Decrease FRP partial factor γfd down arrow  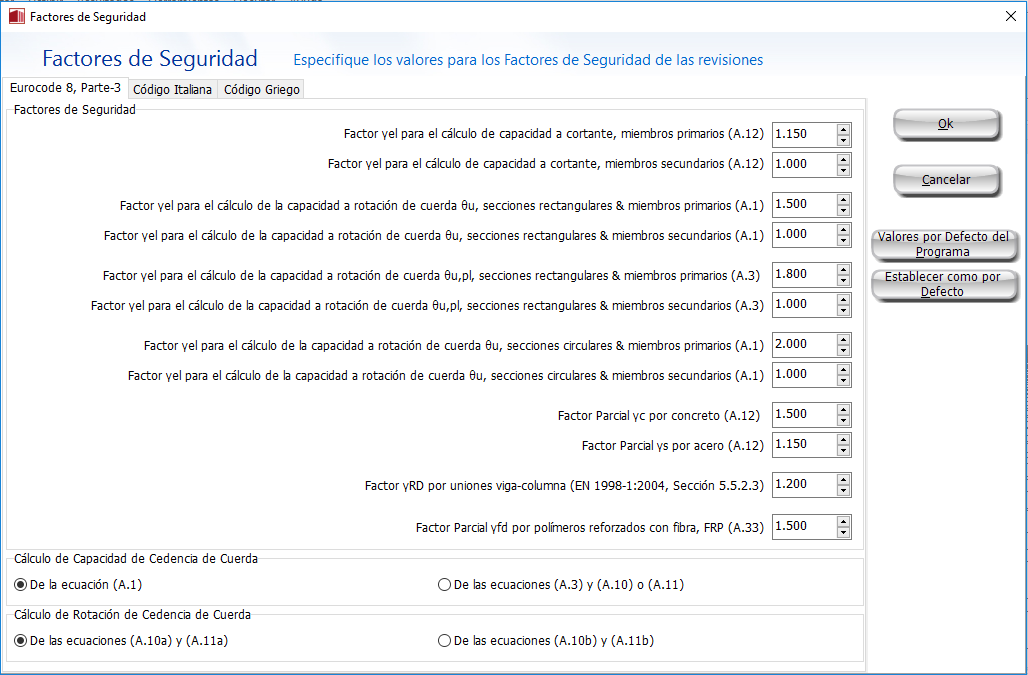pyautogui.click(x=844, y=532)
